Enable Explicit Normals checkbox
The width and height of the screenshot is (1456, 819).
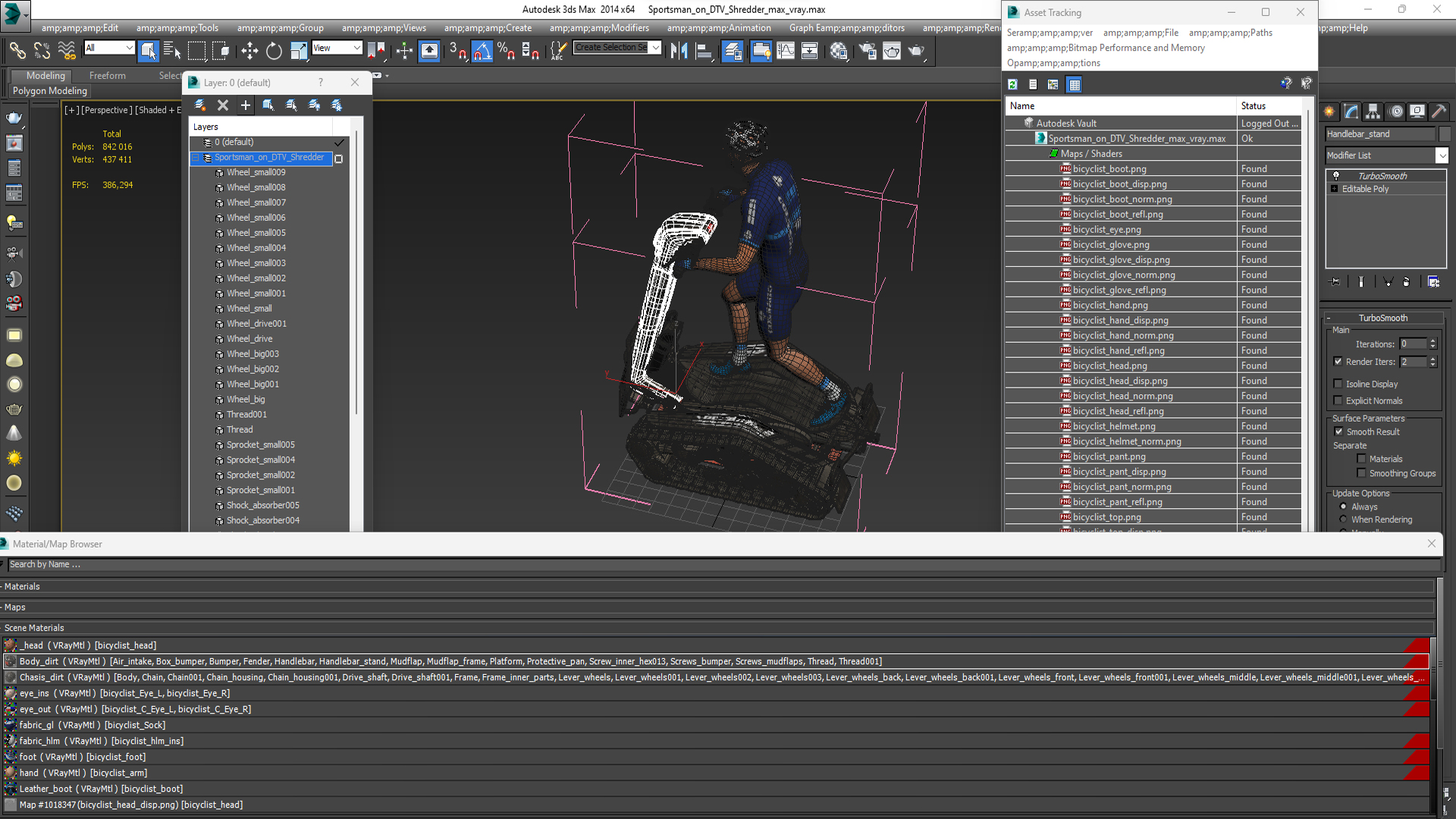[x=1338, y=400]
